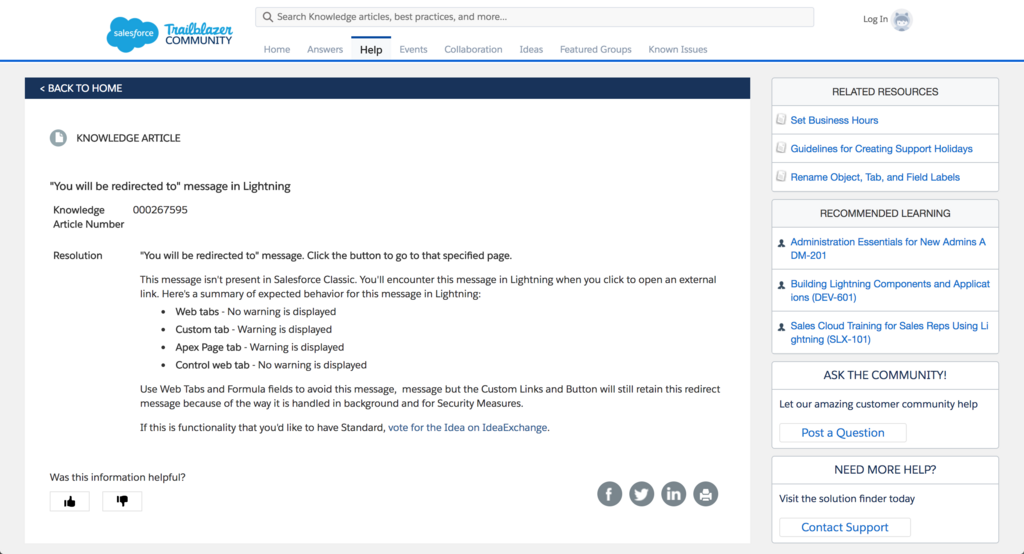Click the 'Web tabs - No warning' bullet
Screen dimensions: 1024x554
click(255, 312)
